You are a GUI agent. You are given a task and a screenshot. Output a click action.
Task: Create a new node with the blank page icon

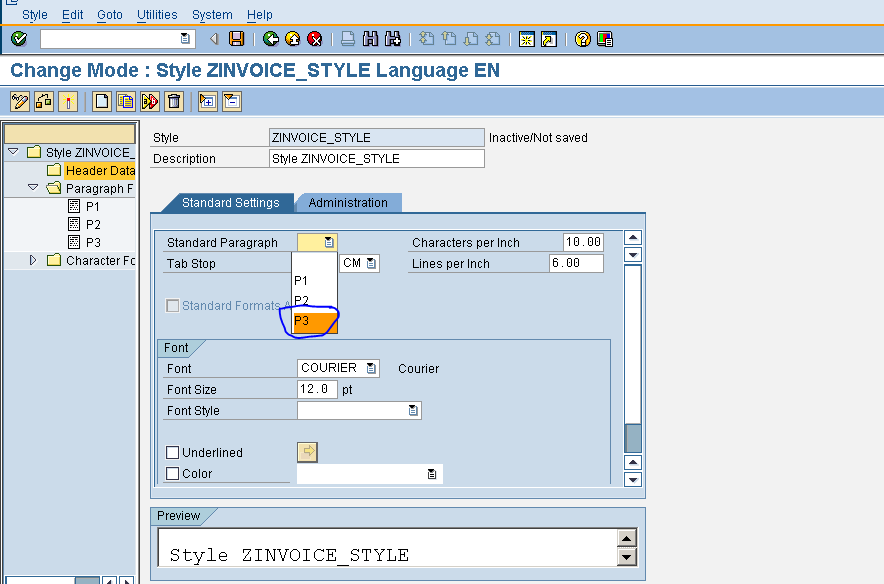[101, 101]
